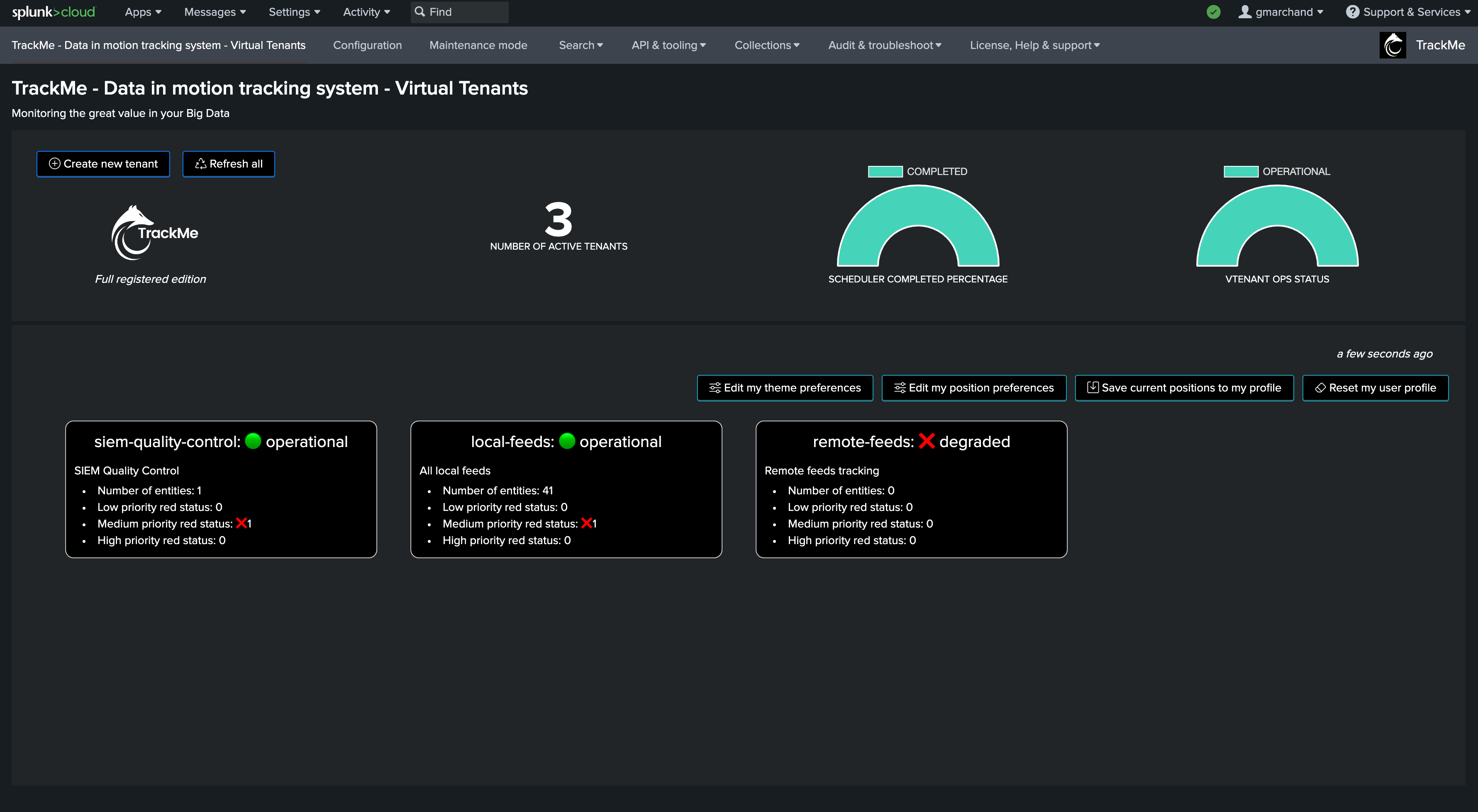
Task: Go to the Configuration tab
Action: tap(367, 45)
